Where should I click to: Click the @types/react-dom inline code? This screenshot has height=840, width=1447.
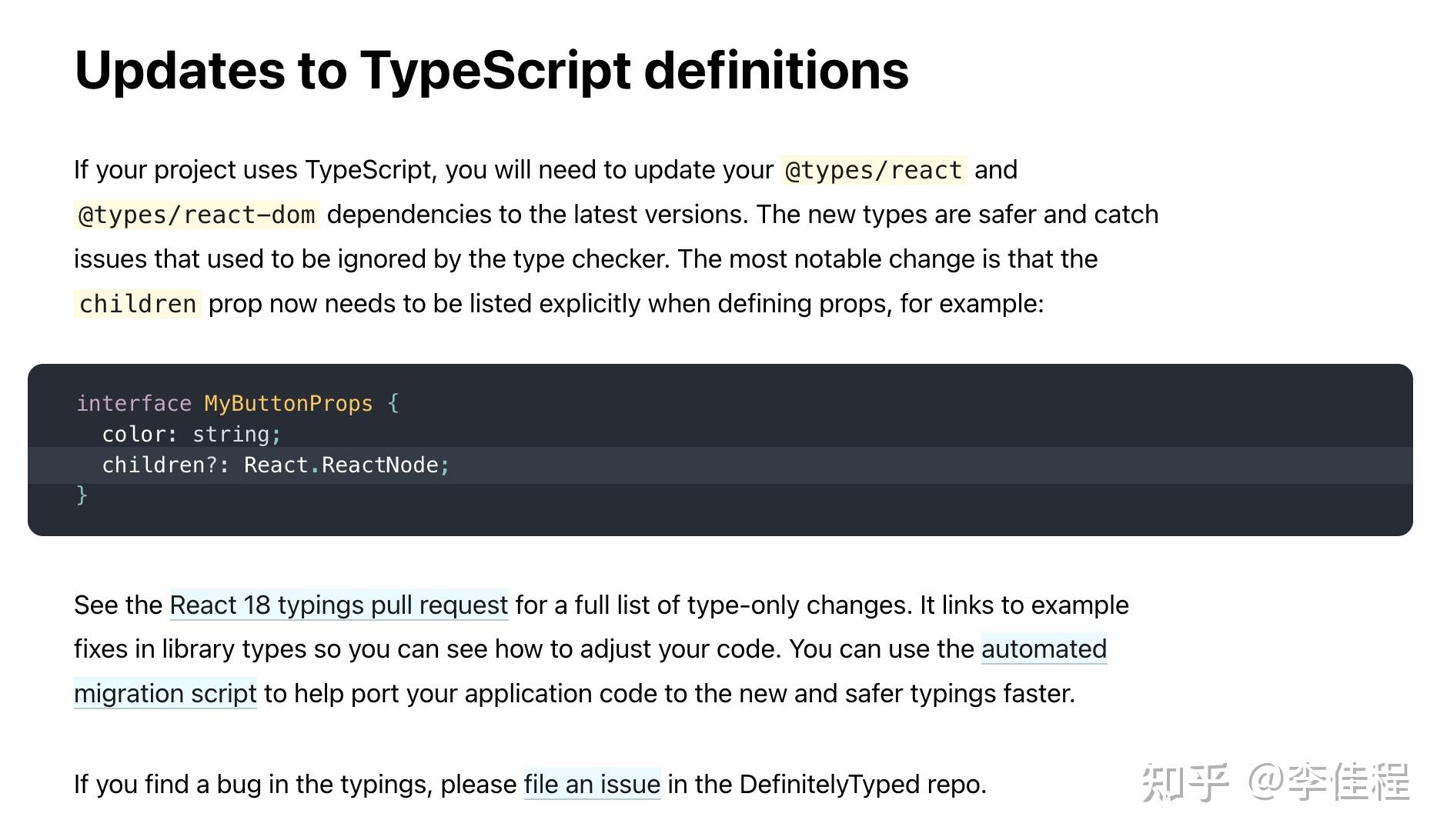point(197,215)
